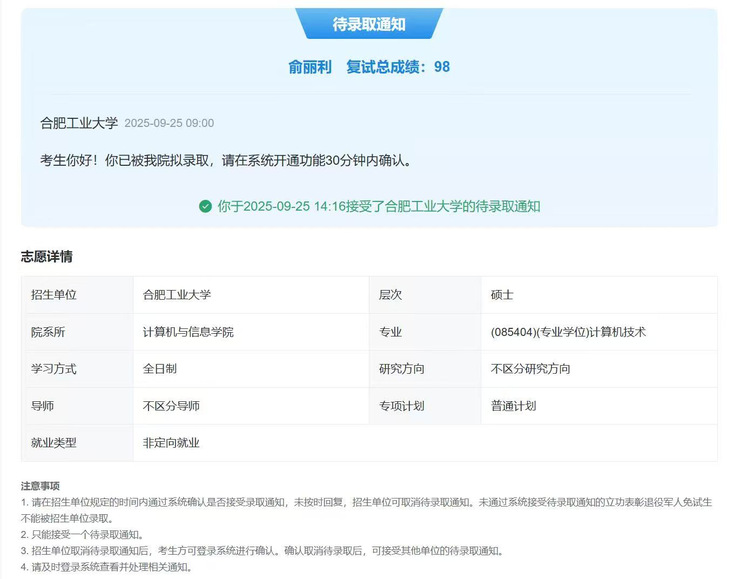
Task: Click the 考生你好 admission message text
Action: (225, 160)
